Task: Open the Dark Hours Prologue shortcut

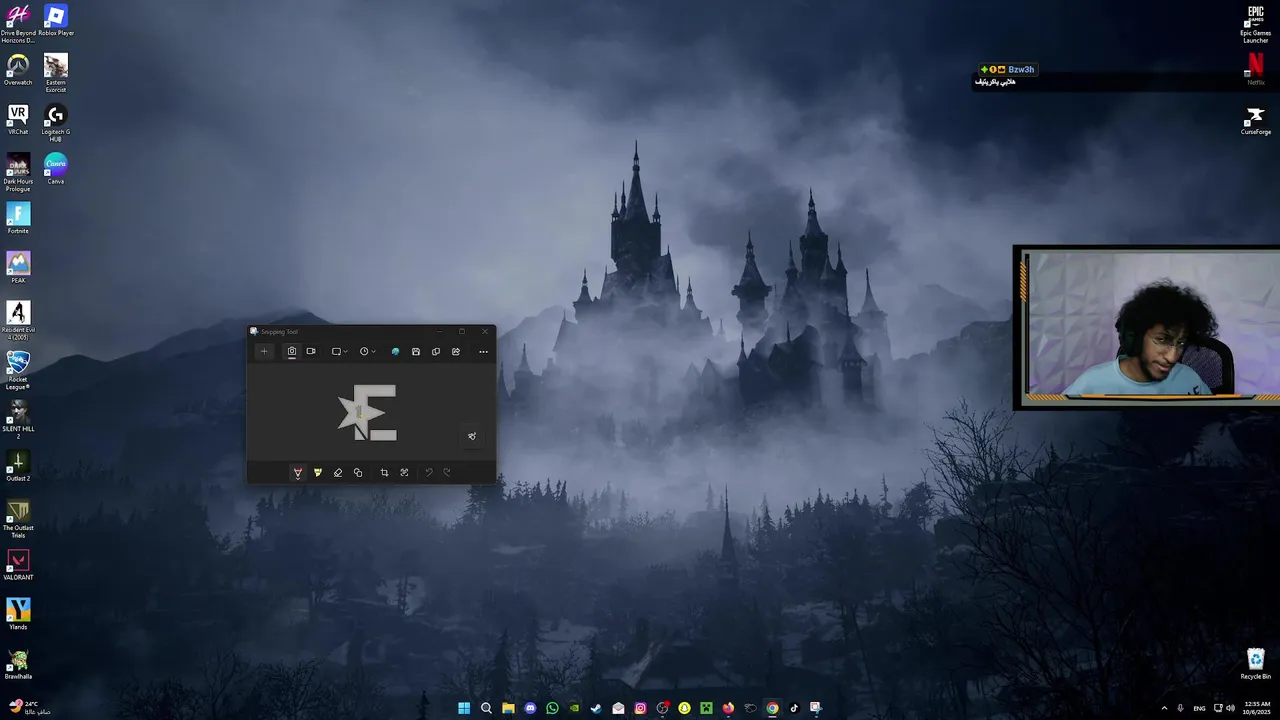Action: (x=18, y=172)
